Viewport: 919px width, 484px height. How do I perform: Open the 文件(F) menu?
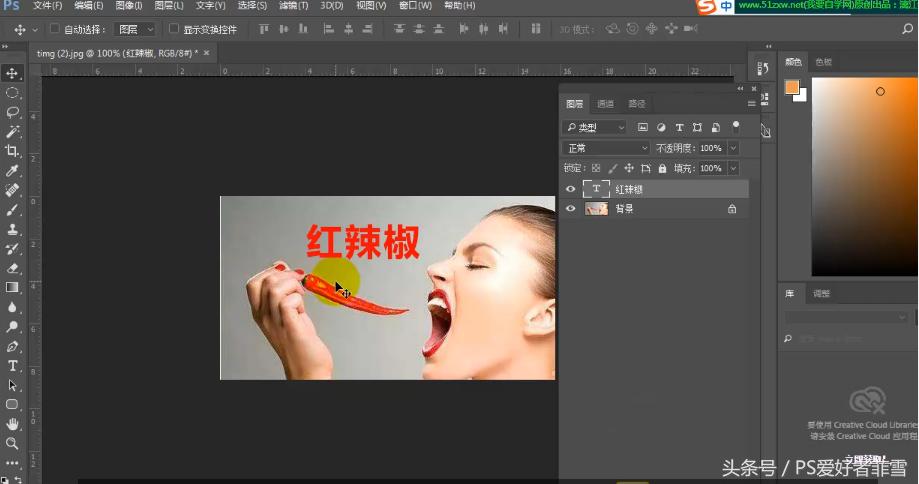tap(47, 5)
